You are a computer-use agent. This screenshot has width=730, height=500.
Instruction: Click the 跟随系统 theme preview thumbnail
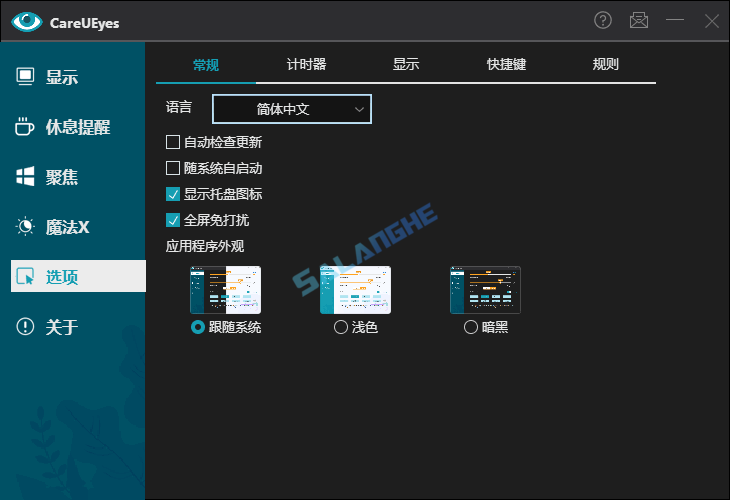click(x=225, y=290)
